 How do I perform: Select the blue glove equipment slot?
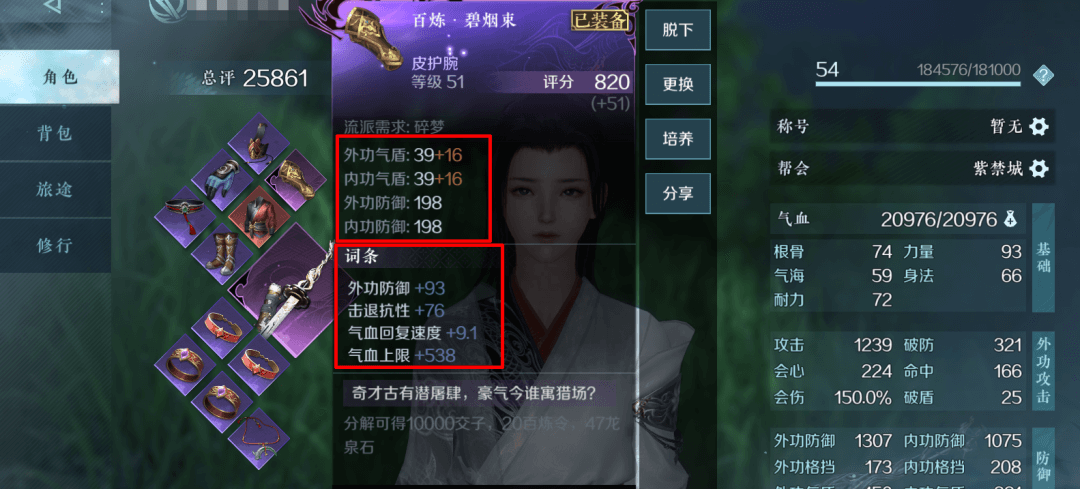[222, 180]
